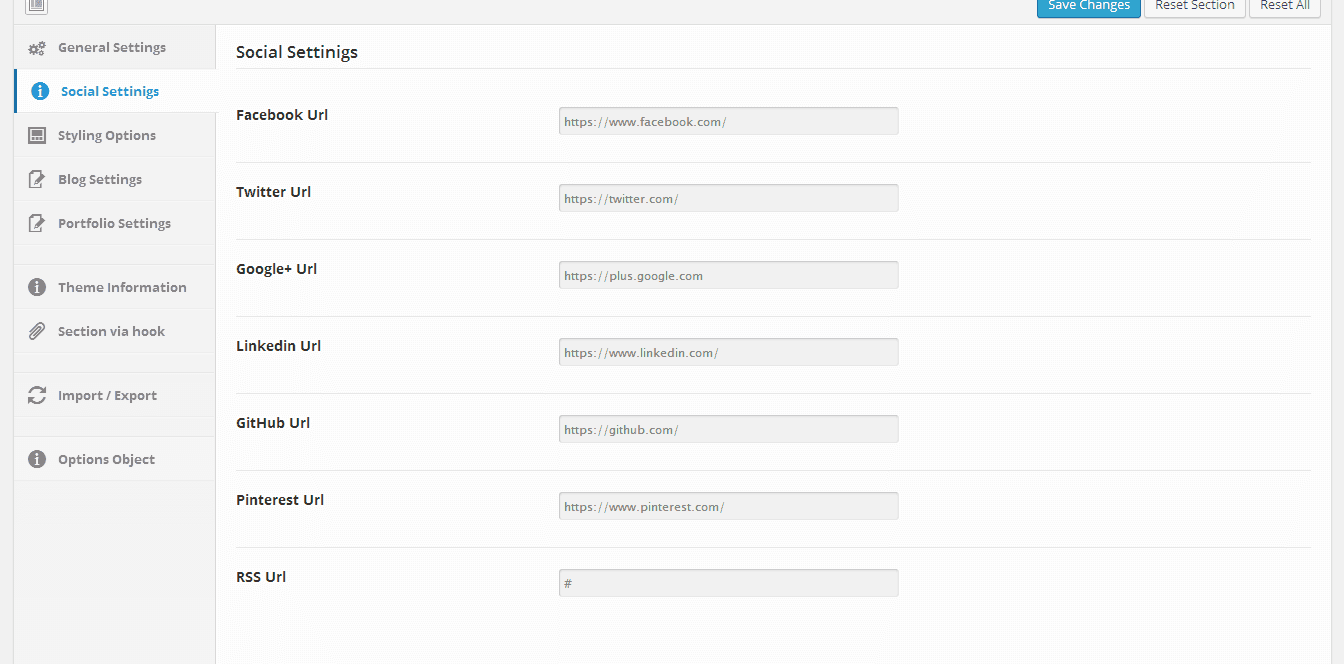Open Blog Settings section
Viewport: 1344px width, 664px height.
pos(115,179)
